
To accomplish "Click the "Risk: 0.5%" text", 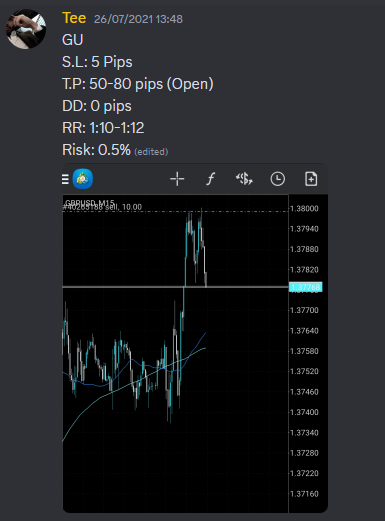I will 96,150.
